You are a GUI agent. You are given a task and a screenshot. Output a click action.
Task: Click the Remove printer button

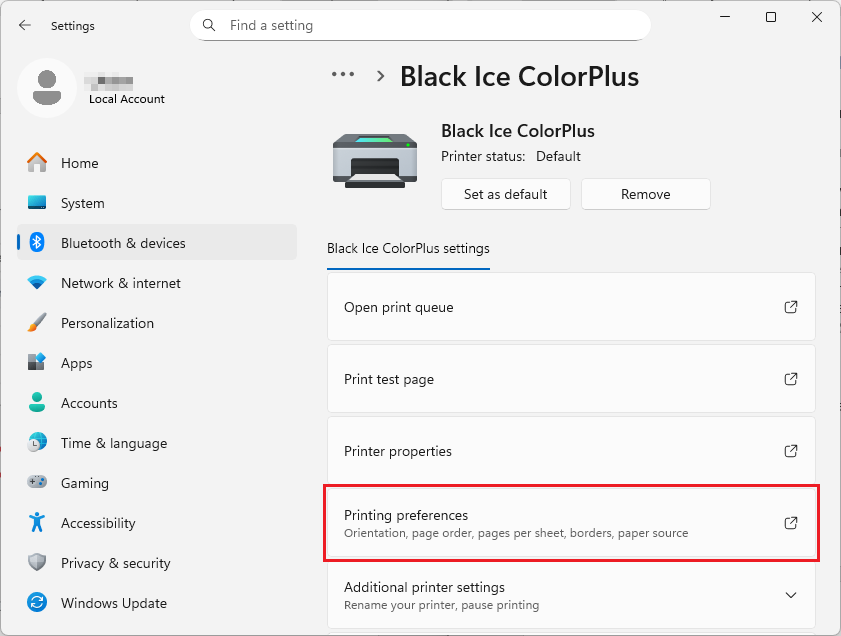coord(645,194)
